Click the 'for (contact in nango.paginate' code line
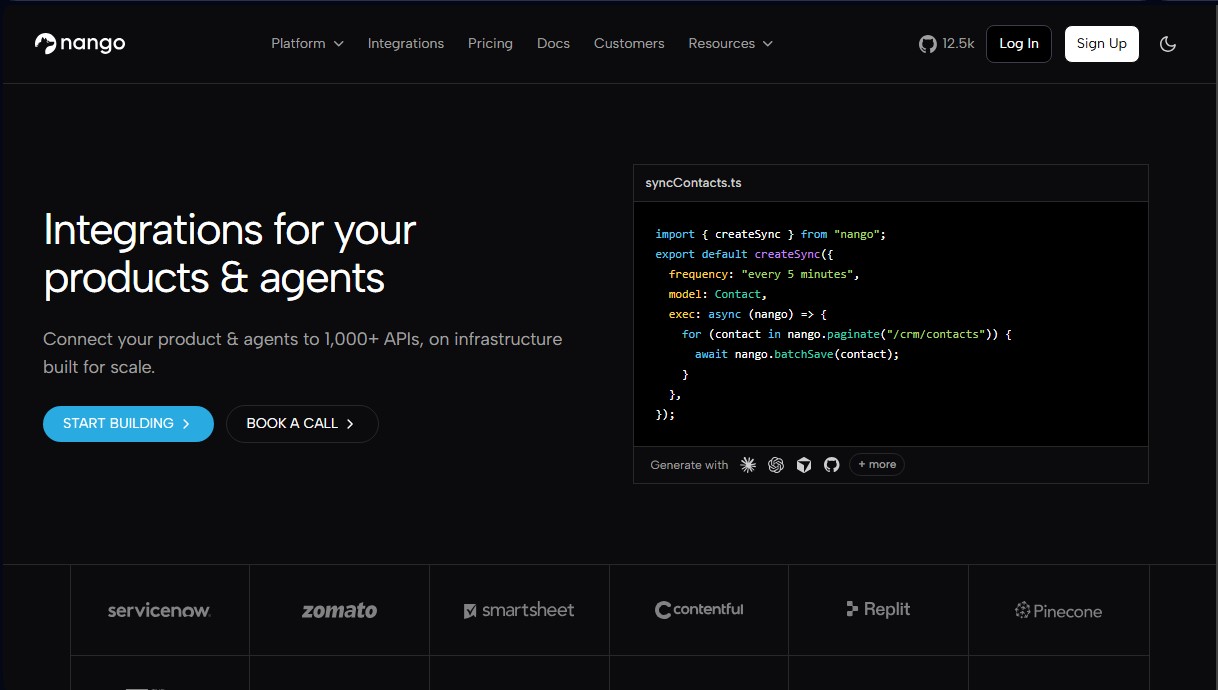The width and height of the screenshot is (1218, 690). (x=847, y=334)
